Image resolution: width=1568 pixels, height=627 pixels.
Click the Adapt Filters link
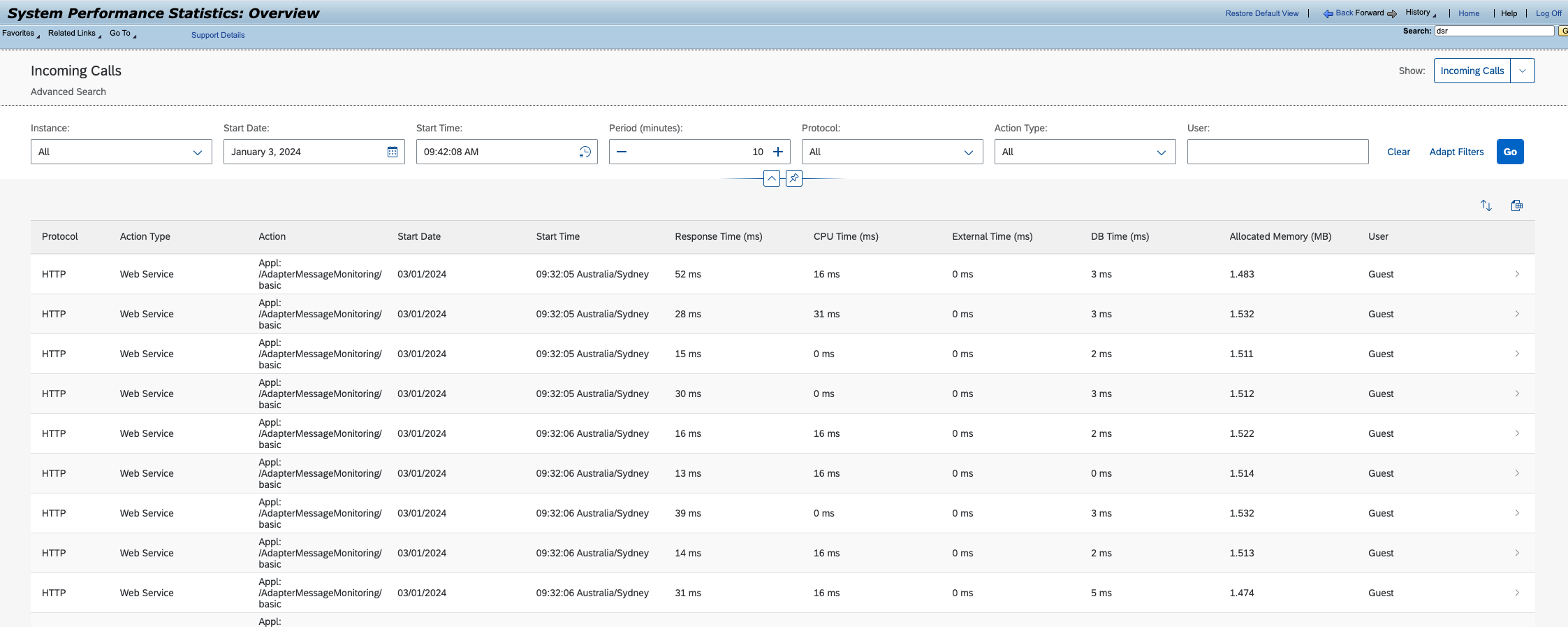(1456, 152)
